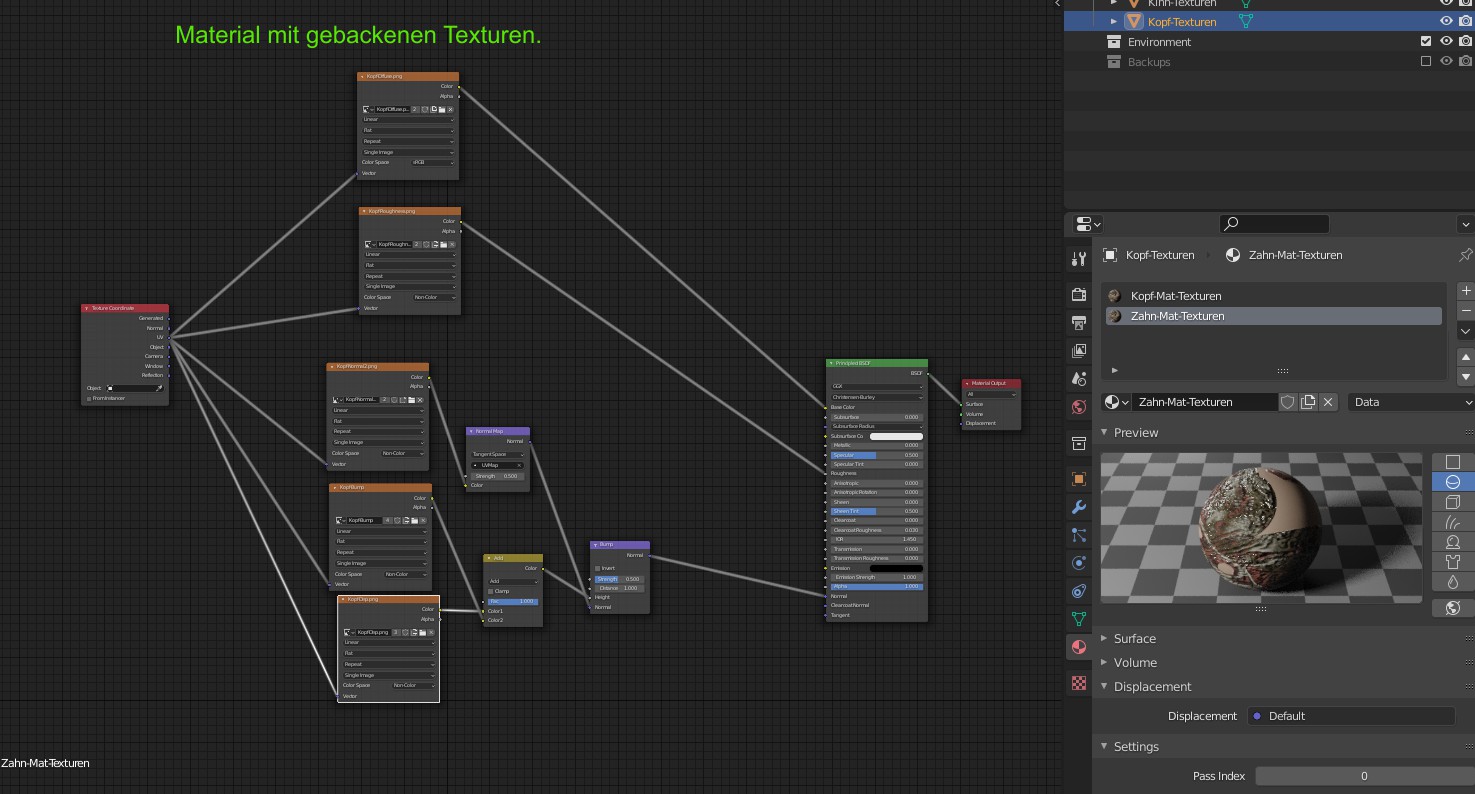Open the Texture properties checkerboard tab
This screenshot has width=1475, height=794.
[1078, 683]
